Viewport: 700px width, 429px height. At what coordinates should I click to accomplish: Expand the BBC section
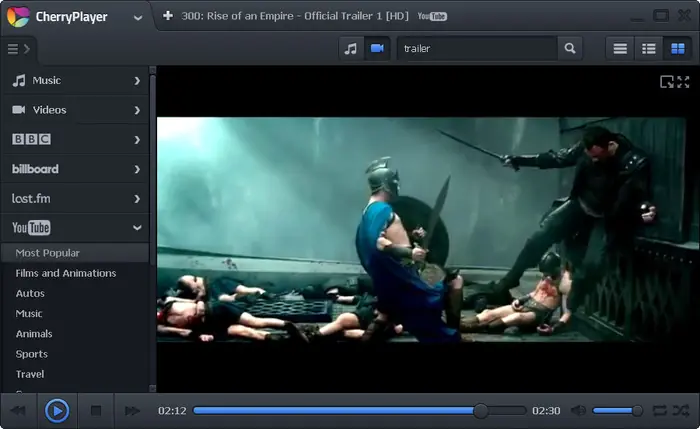(75, 140)
